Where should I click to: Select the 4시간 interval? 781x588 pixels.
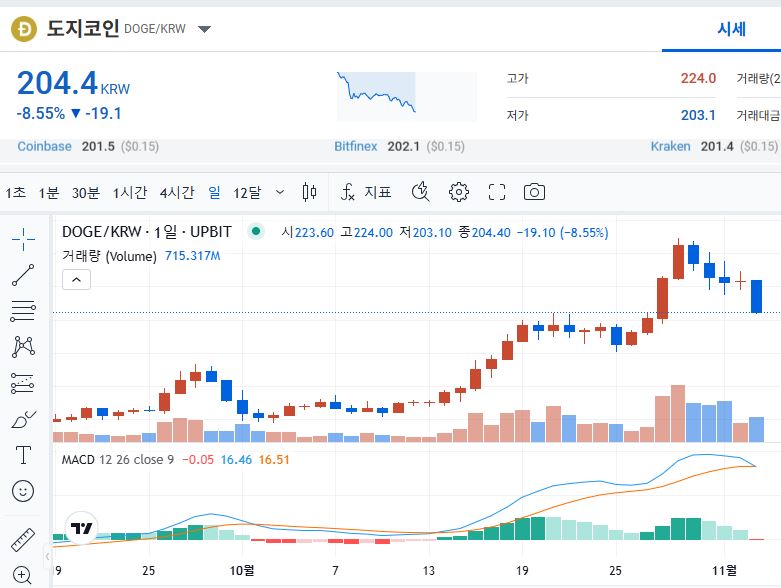click(x=177, y=193)
